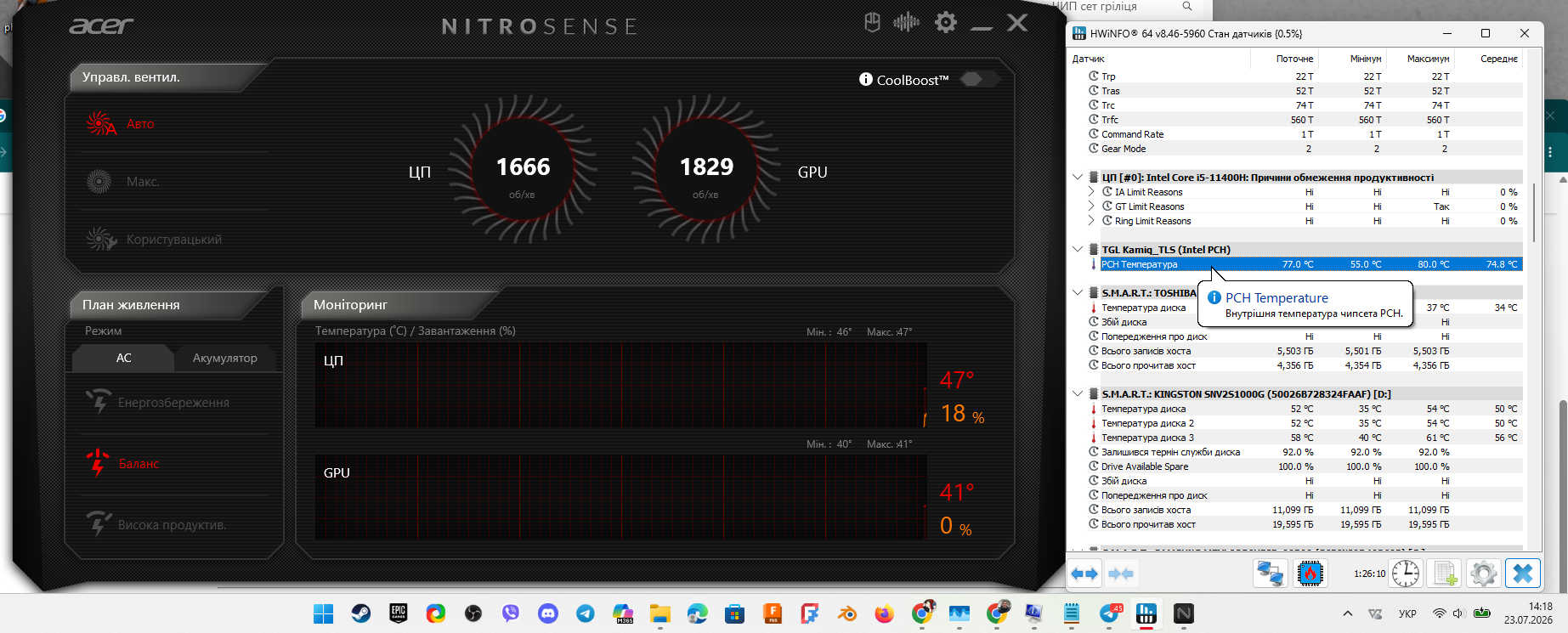The image size is (1568, 633).
Task: Reset HWiNFO sensor clock timer icon
Action: [x=1406, y=574]
